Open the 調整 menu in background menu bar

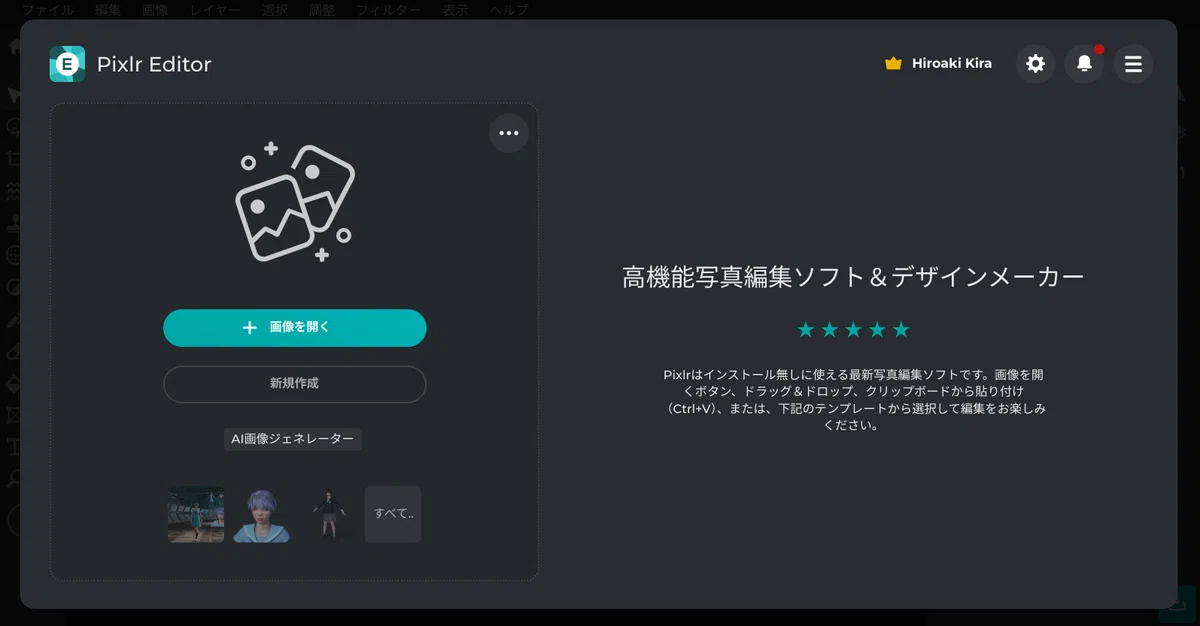coord(322,10)
